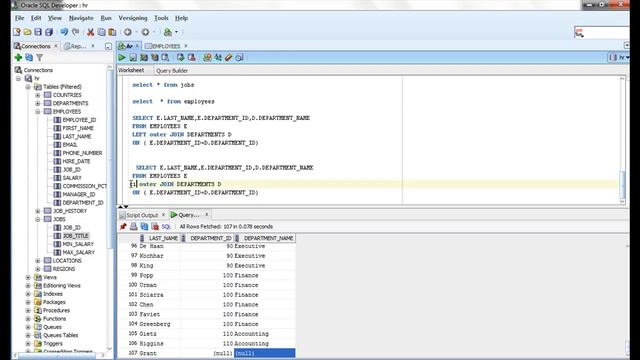Collapse the Tables (Filtered) node

[28, 87]
